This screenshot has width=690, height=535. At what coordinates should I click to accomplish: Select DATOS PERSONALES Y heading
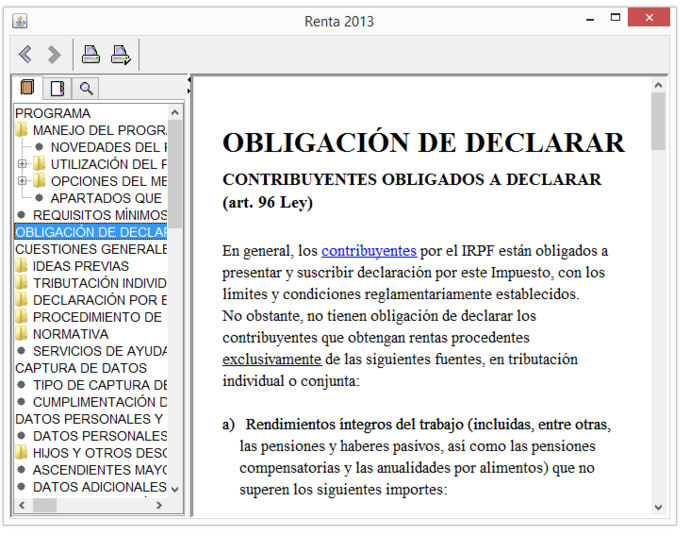[89, 419]
